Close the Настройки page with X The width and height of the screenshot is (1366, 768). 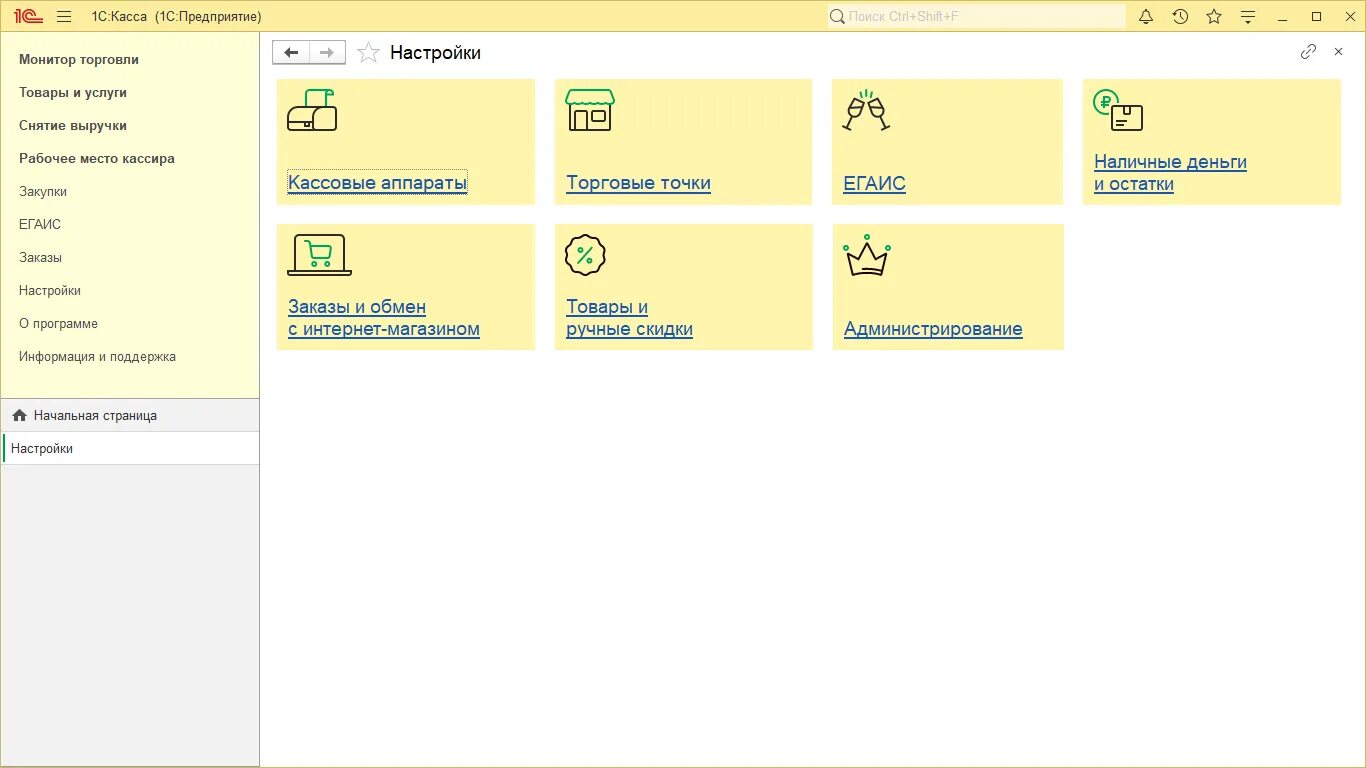1338,52
